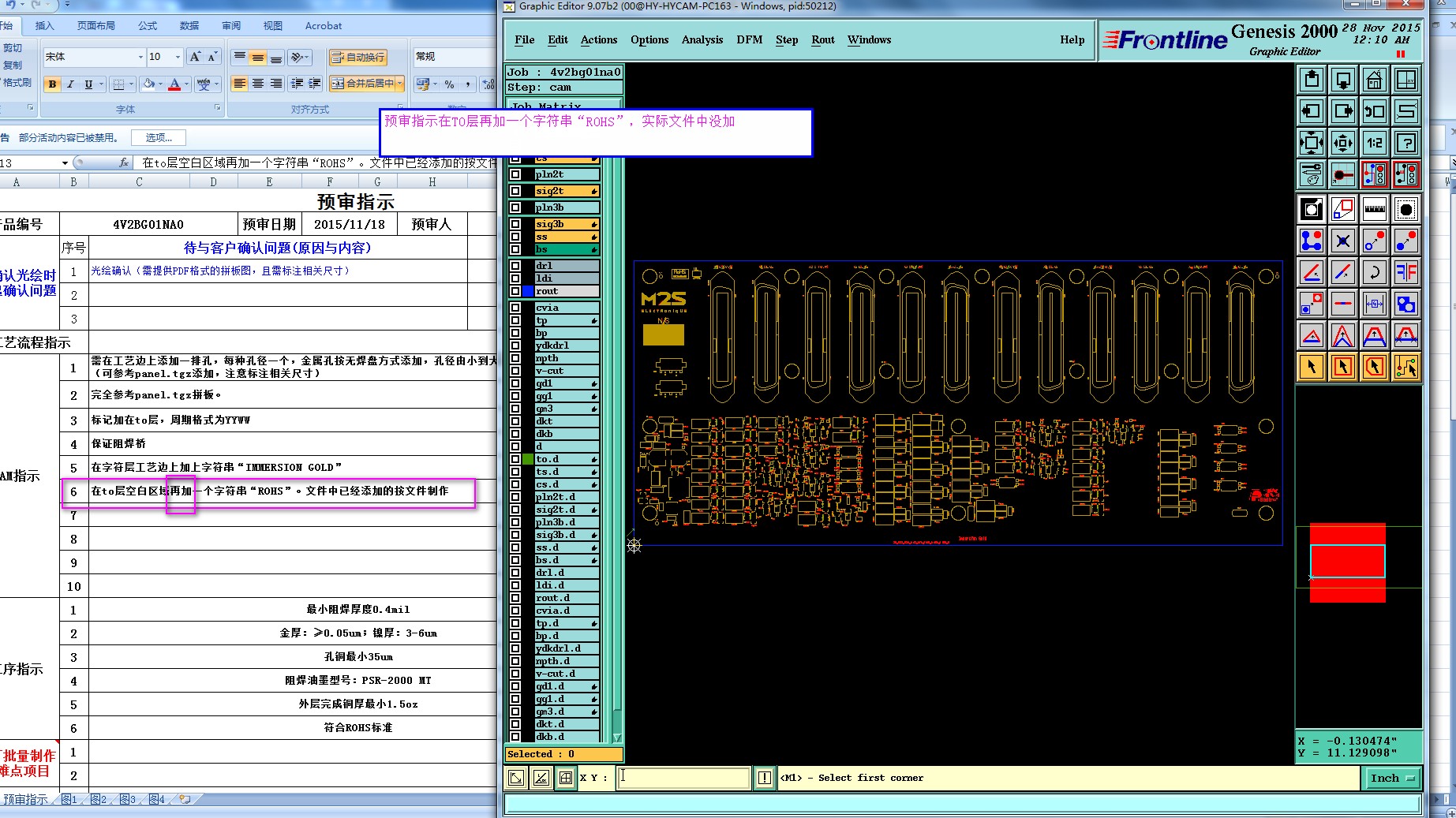Open the Analysis menu
1456x818 pixels.
pos(702,39)
